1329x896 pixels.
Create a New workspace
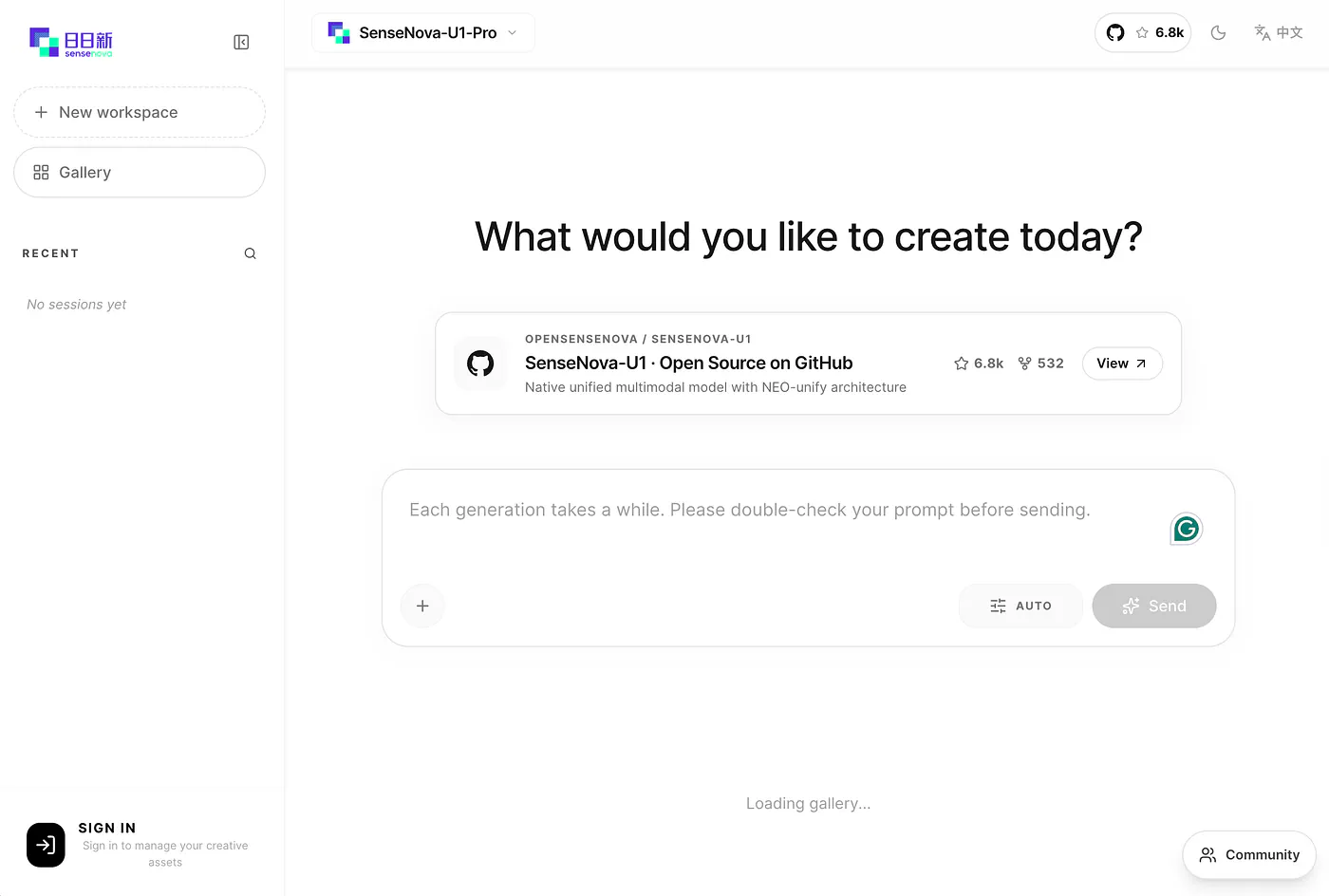pos(140,112)
